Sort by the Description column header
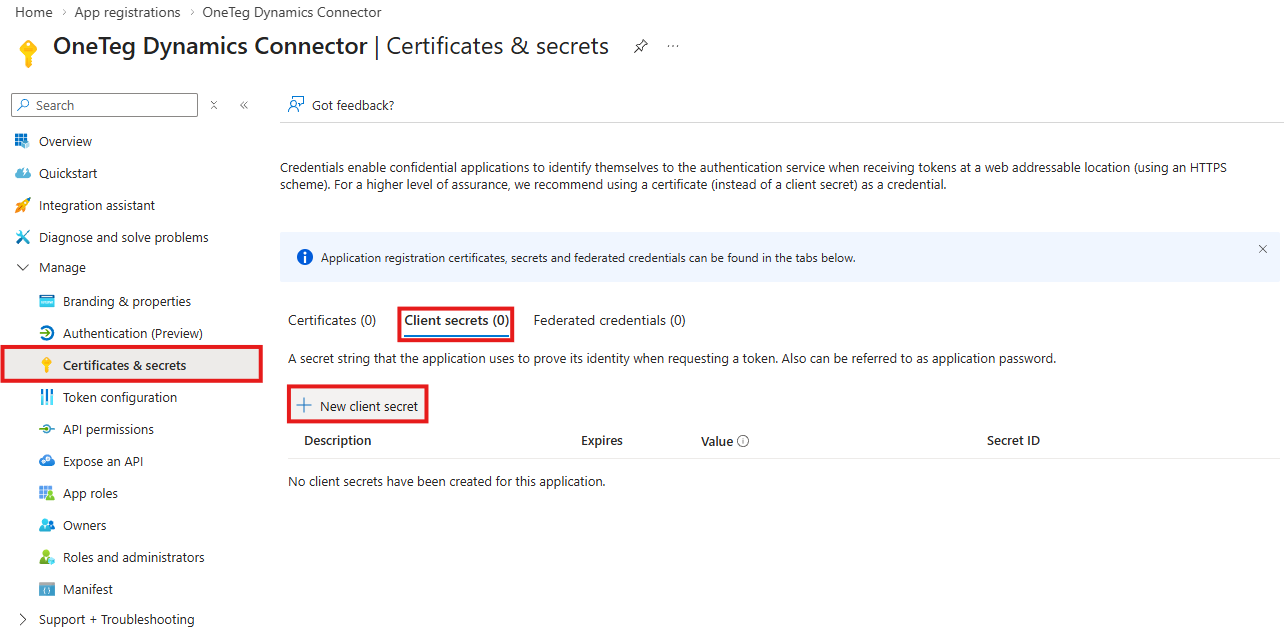This screenshot has width=1284, height=643. click(x=338, y=441)
